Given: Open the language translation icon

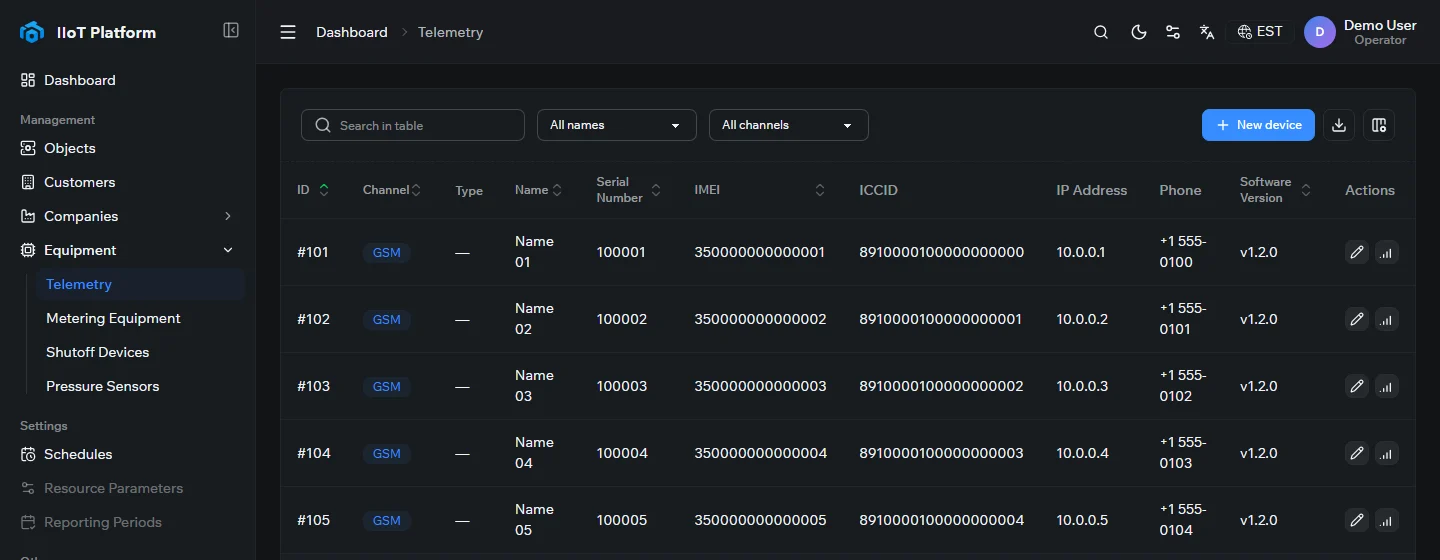Looking at the screenshot, I should click(x=1207, y=32).
